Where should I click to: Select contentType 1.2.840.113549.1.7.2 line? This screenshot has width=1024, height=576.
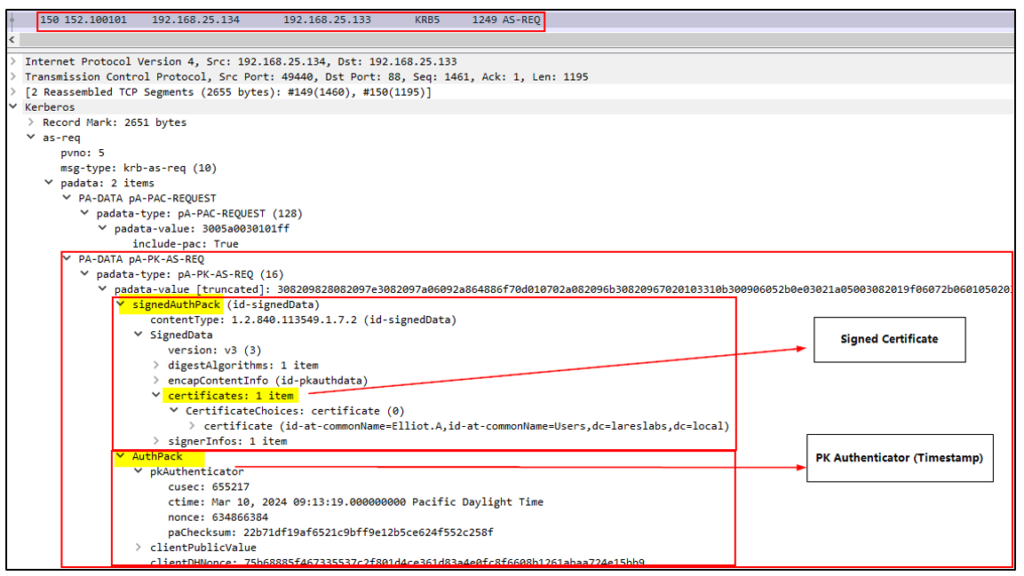click(x=303, y=319)
